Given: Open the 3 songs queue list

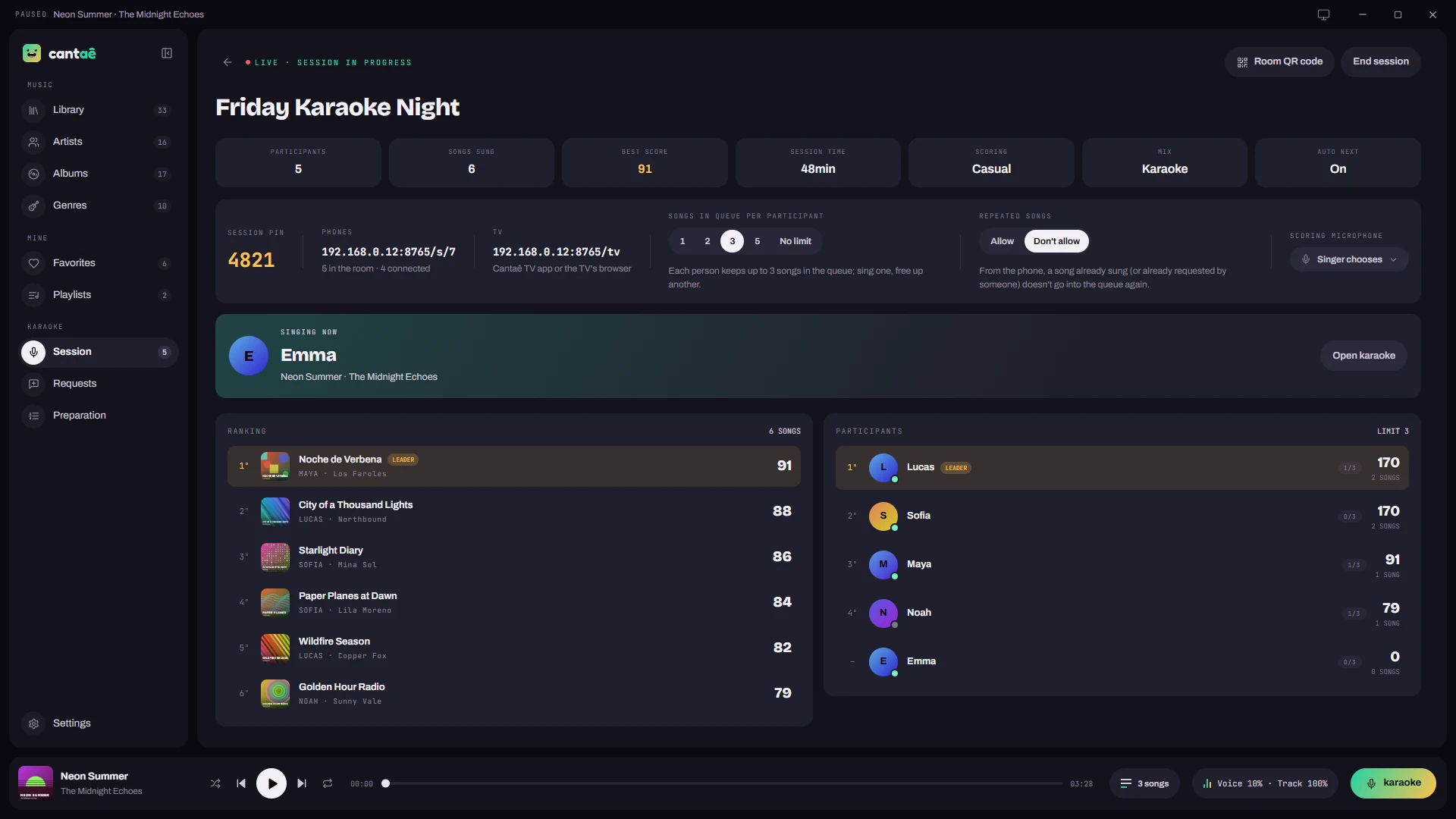Looking at the screenshot, I should click(1144, 783).
